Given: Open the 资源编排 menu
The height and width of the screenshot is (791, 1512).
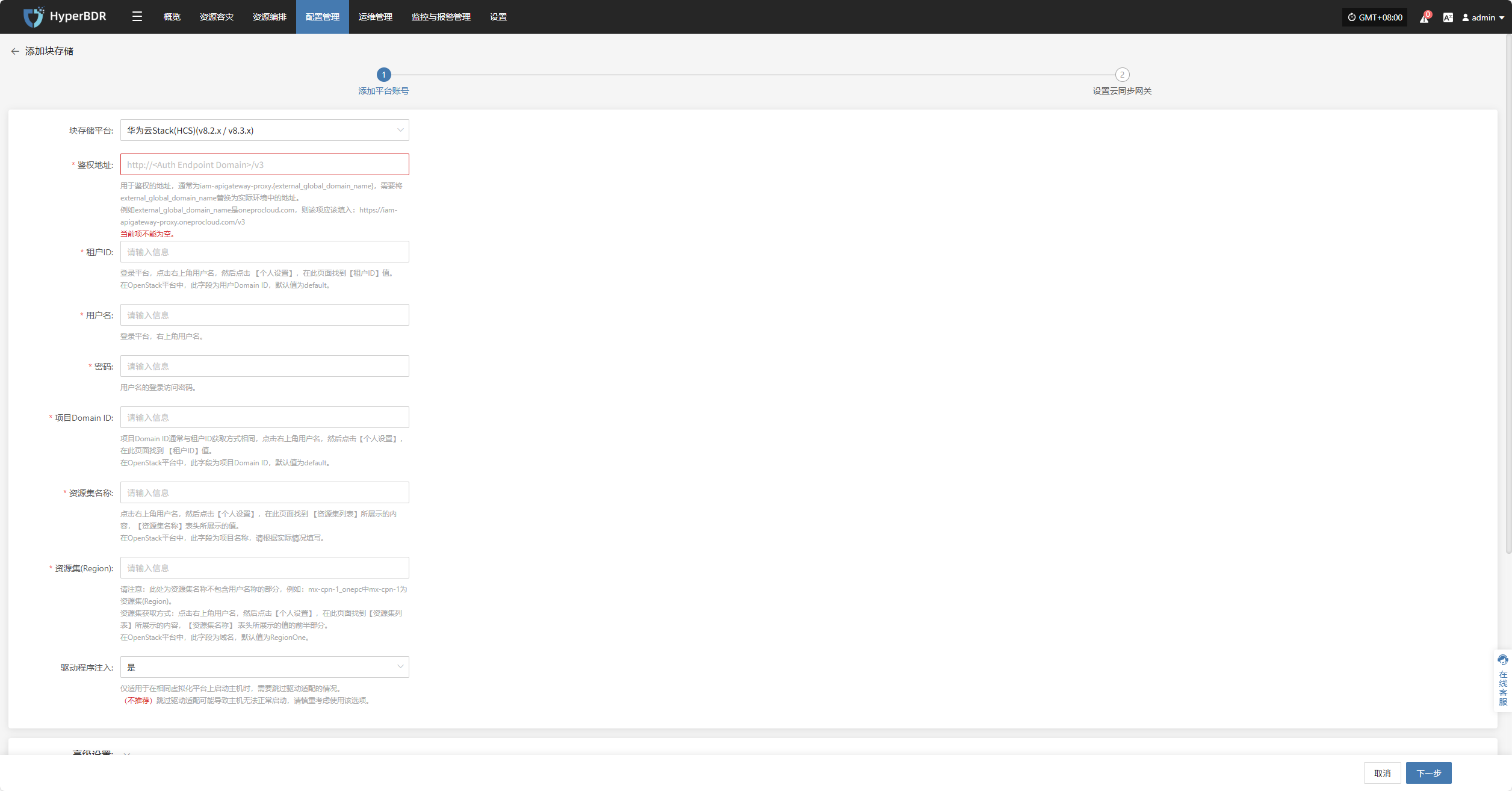Looking at the screenshot, I should coord(269,17).
